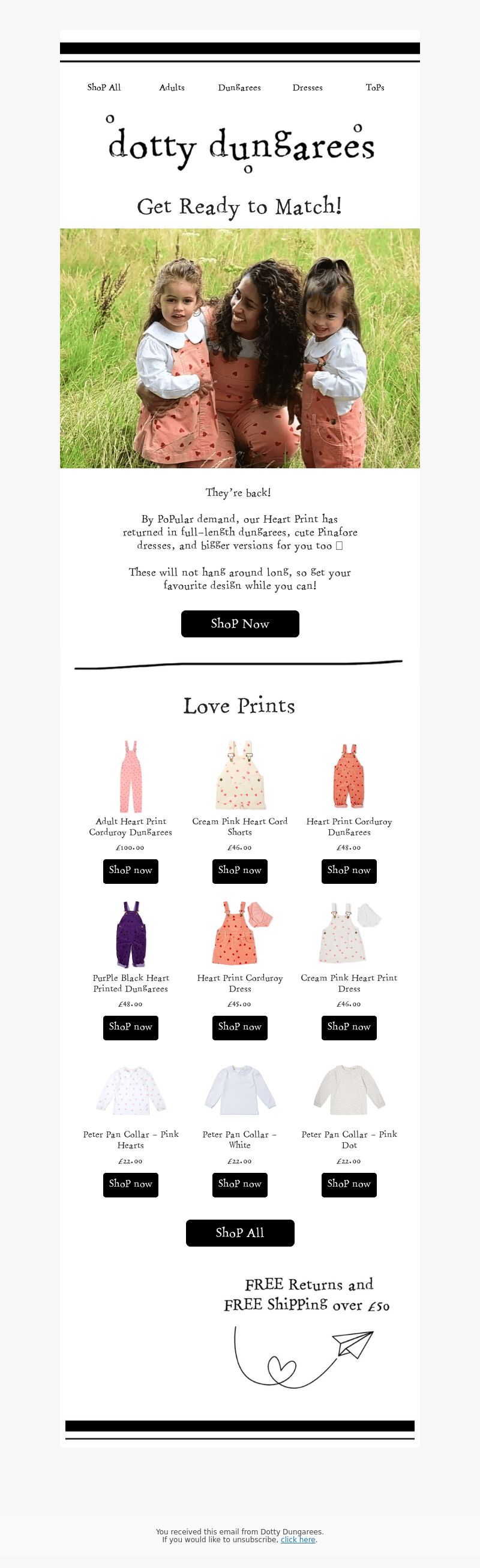Select the Dresses navigation link

tap(308, 88)
